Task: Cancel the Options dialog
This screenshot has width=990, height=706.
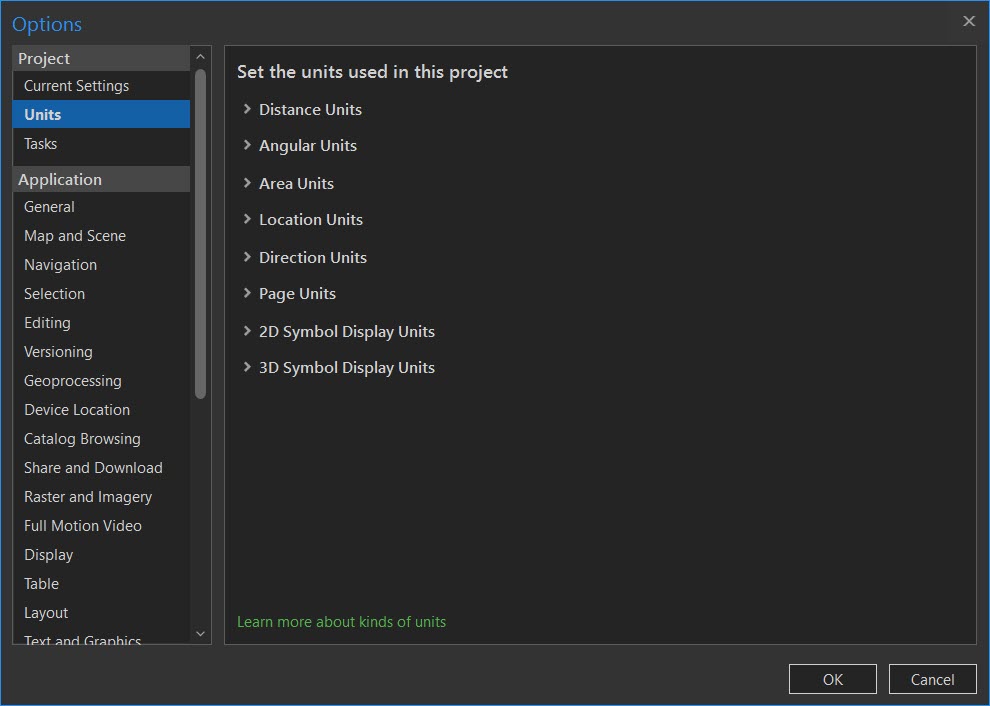Action: pyautogui.click(x=932, y=679)
